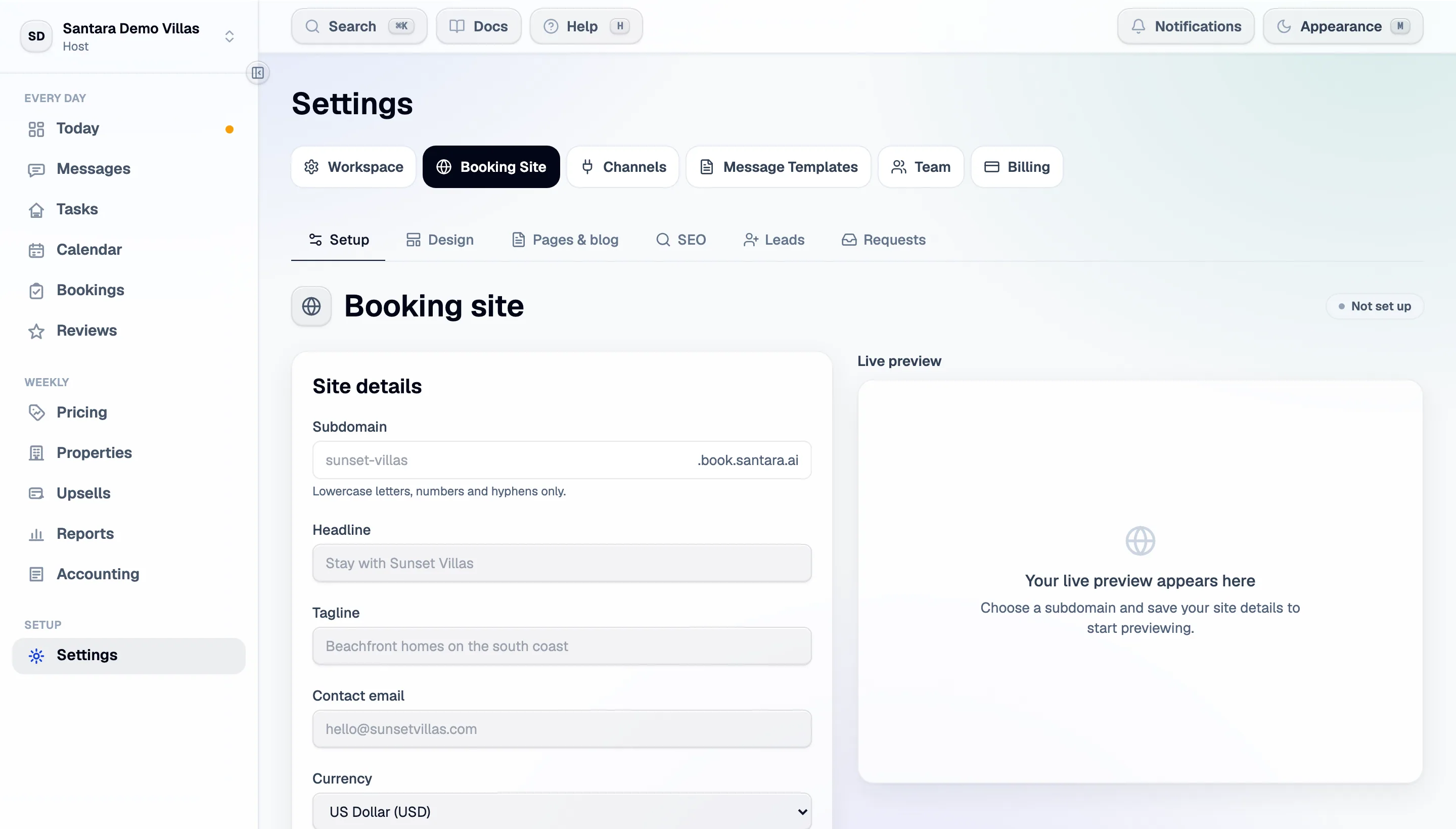This screenshot has height=829, width=1456.
Task: Switch to the Team tab
Action: pyautogui.click(x=921, y=167)
